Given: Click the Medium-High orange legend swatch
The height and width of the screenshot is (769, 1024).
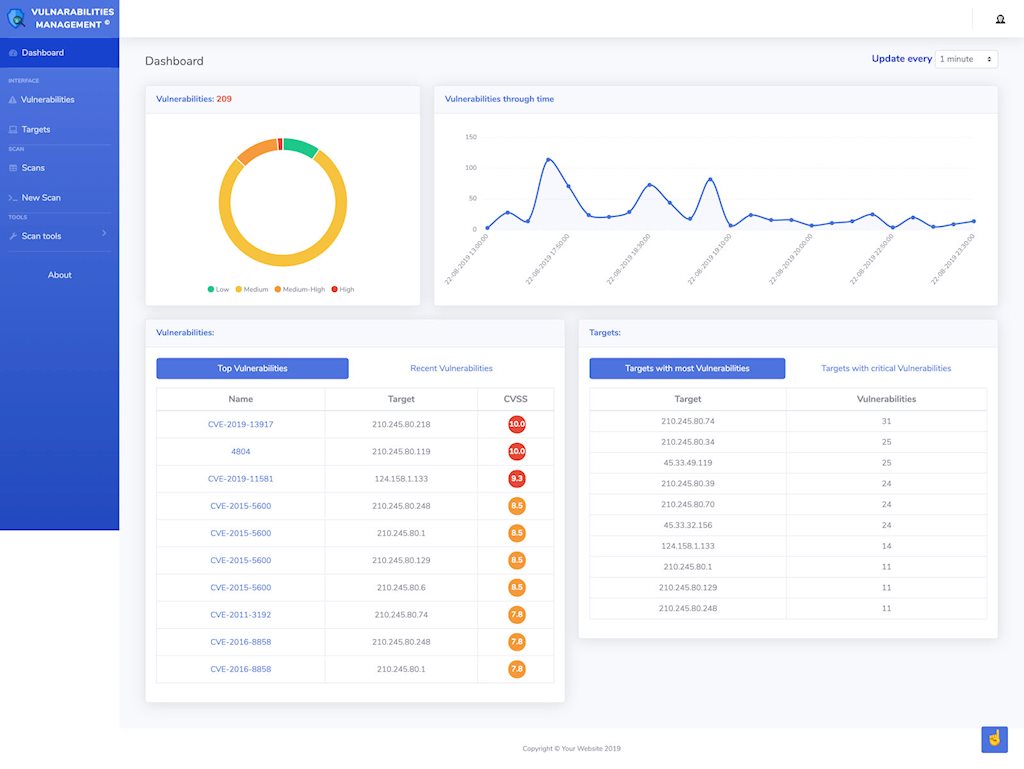Looking at the screenshot, I should tap(278, 289).
